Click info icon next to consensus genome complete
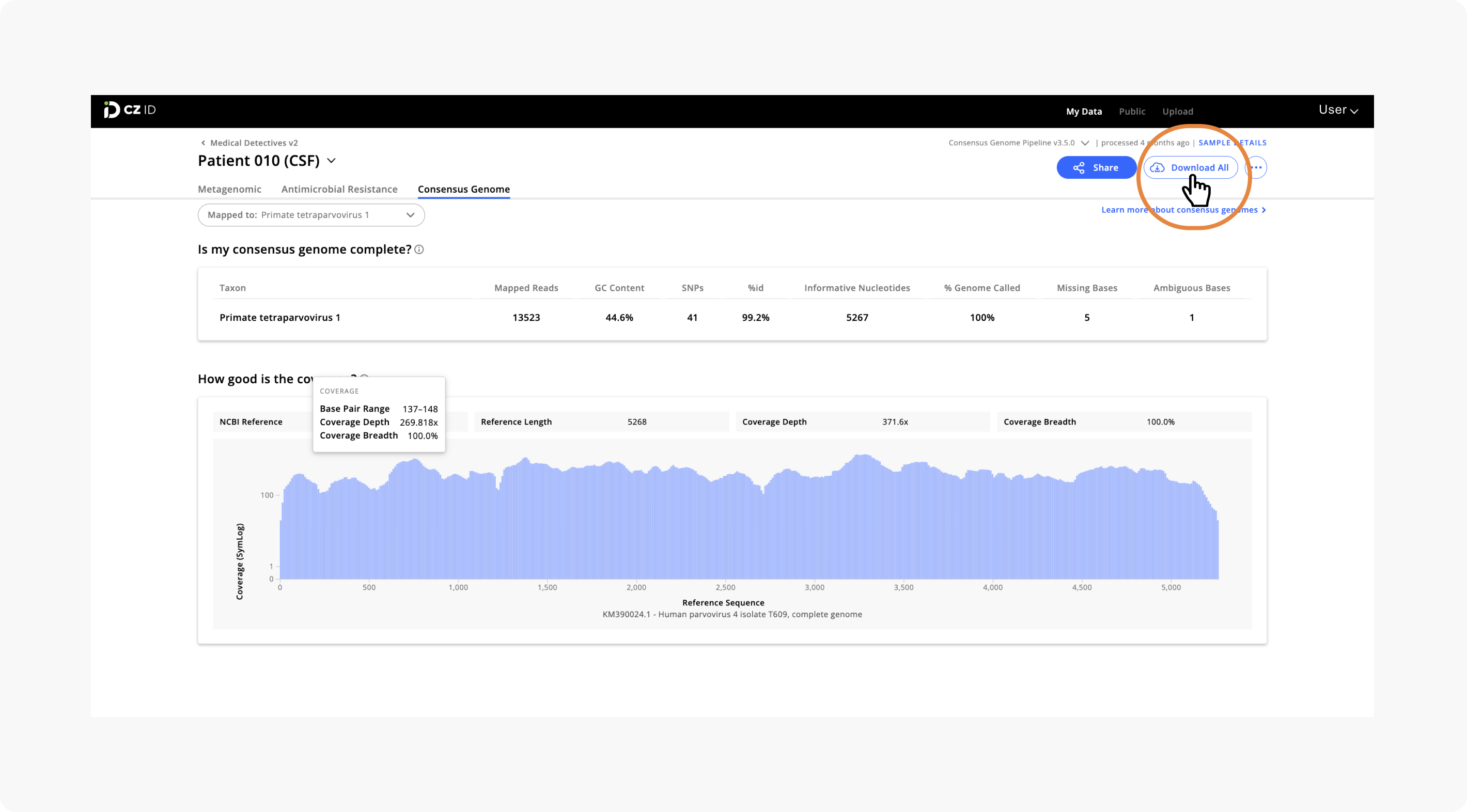Viewport: 1467px width, 812px height. coord(418,249)
